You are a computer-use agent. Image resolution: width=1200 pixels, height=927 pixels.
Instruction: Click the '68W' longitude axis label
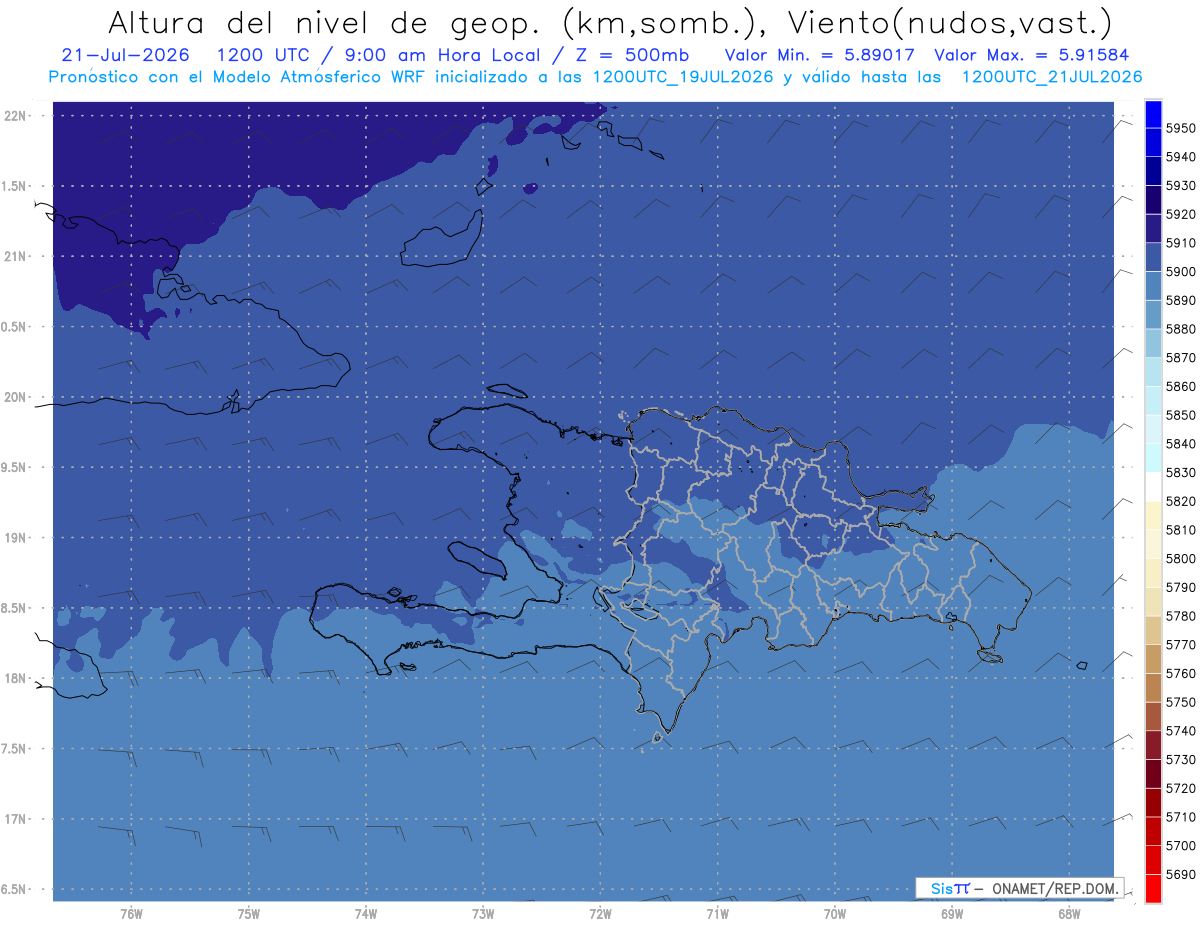point(1069,914)
